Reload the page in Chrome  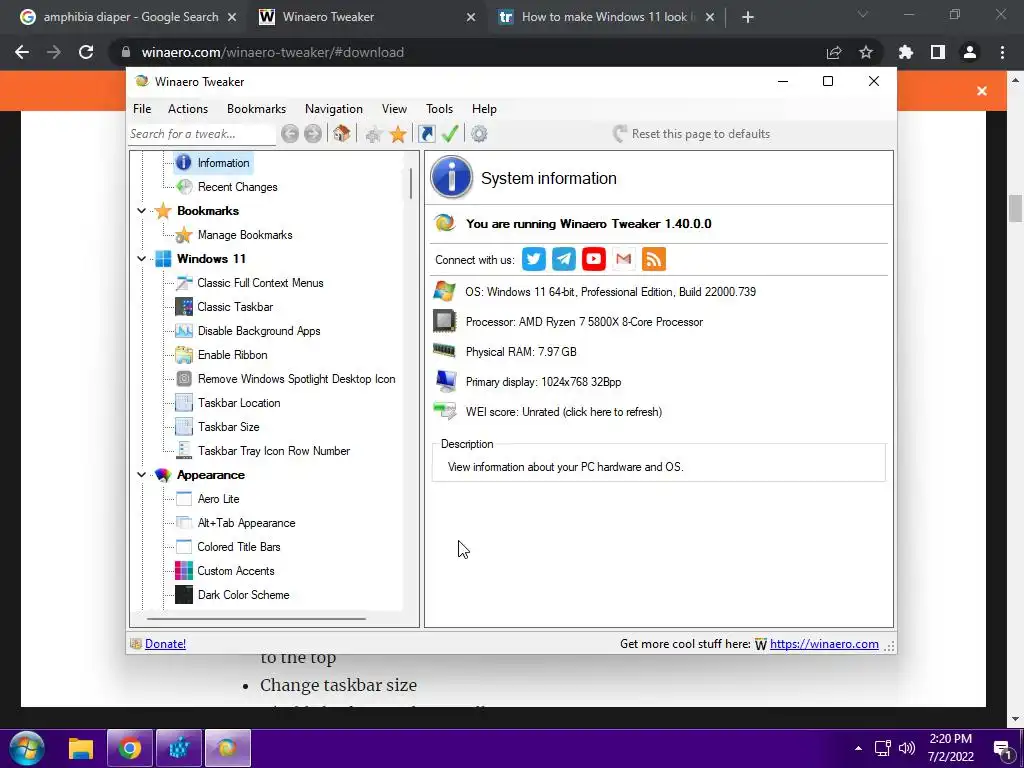[86, 52]
